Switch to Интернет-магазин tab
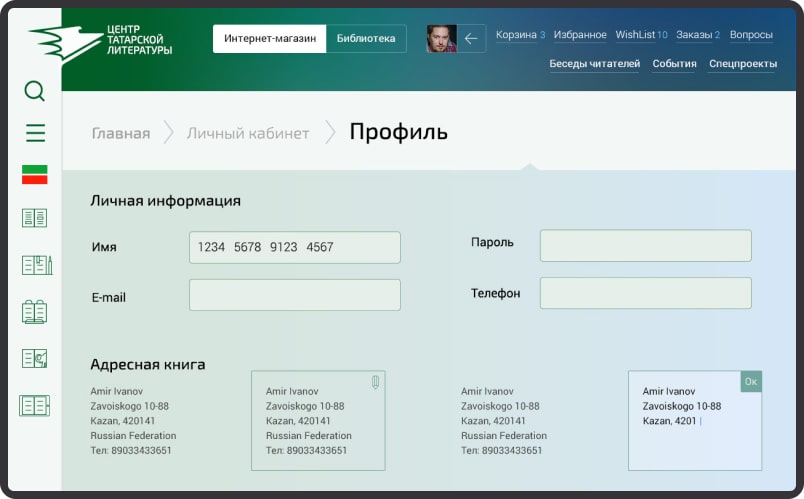Screen dimensions: 804x499 [270, 39]
